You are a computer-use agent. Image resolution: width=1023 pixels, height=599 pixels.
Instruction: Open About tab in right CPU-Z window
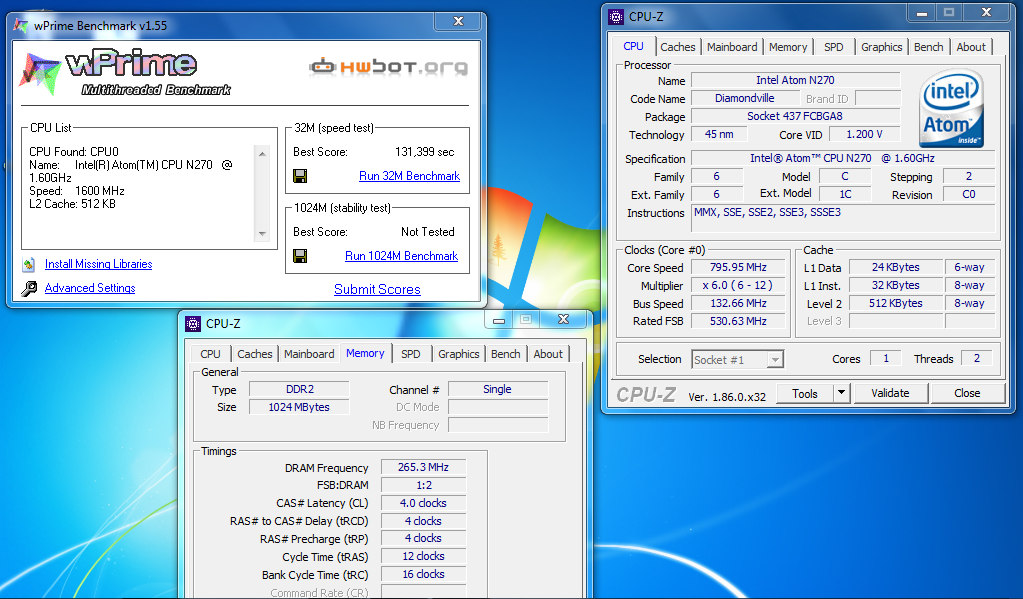(x=971, y=47)
